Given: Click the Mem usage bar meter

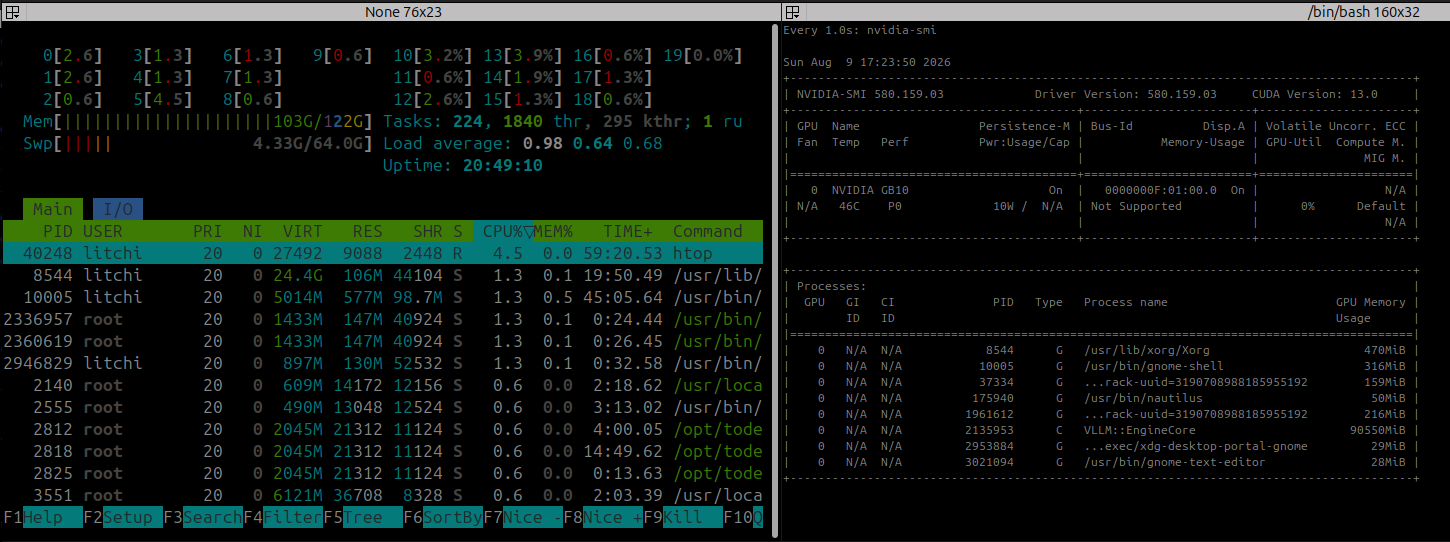Looking at the screenshot, I should pyautogui.click(x=198, y=121).
